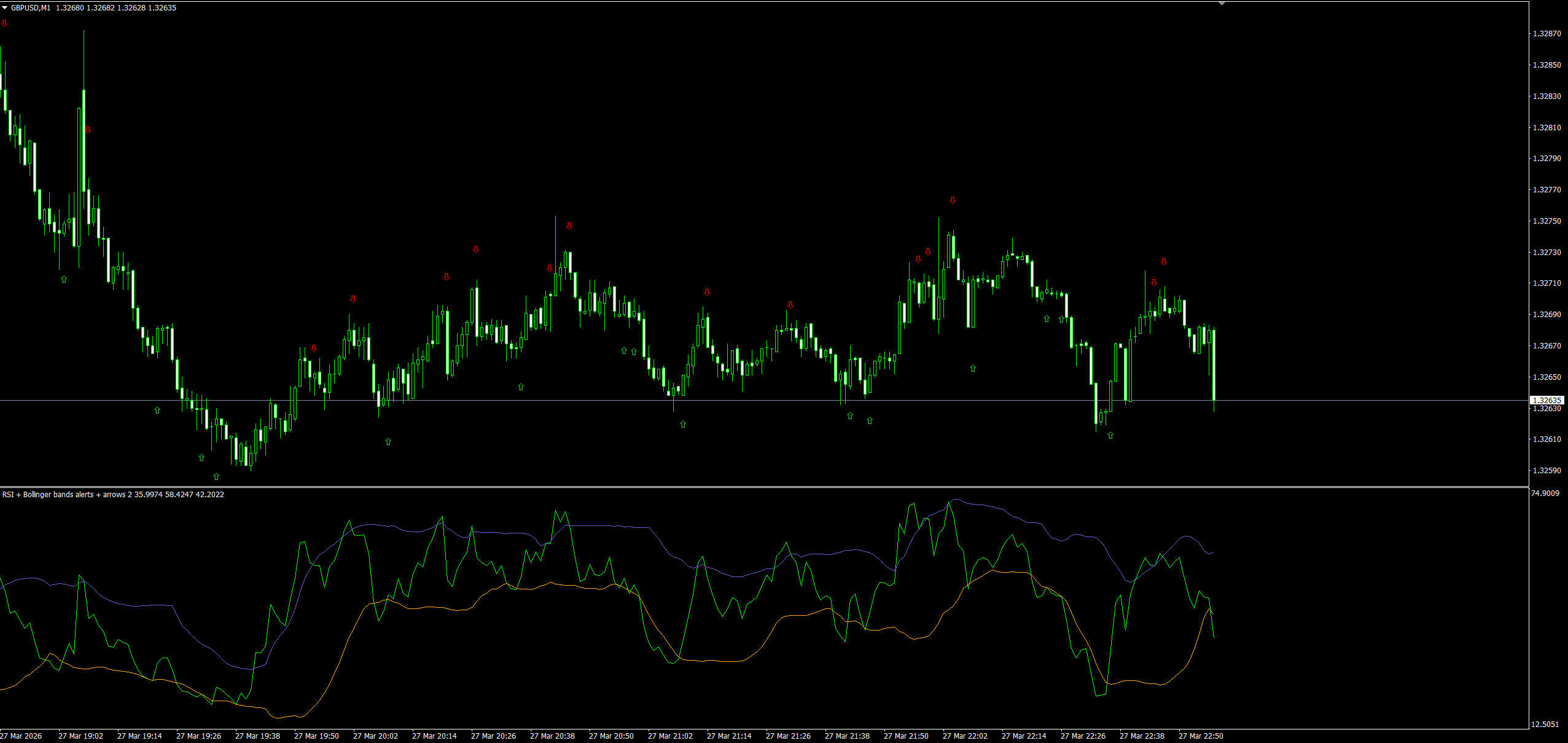
Task: Click the topmost red arrow near 22:02
Action: coord(953,200)
